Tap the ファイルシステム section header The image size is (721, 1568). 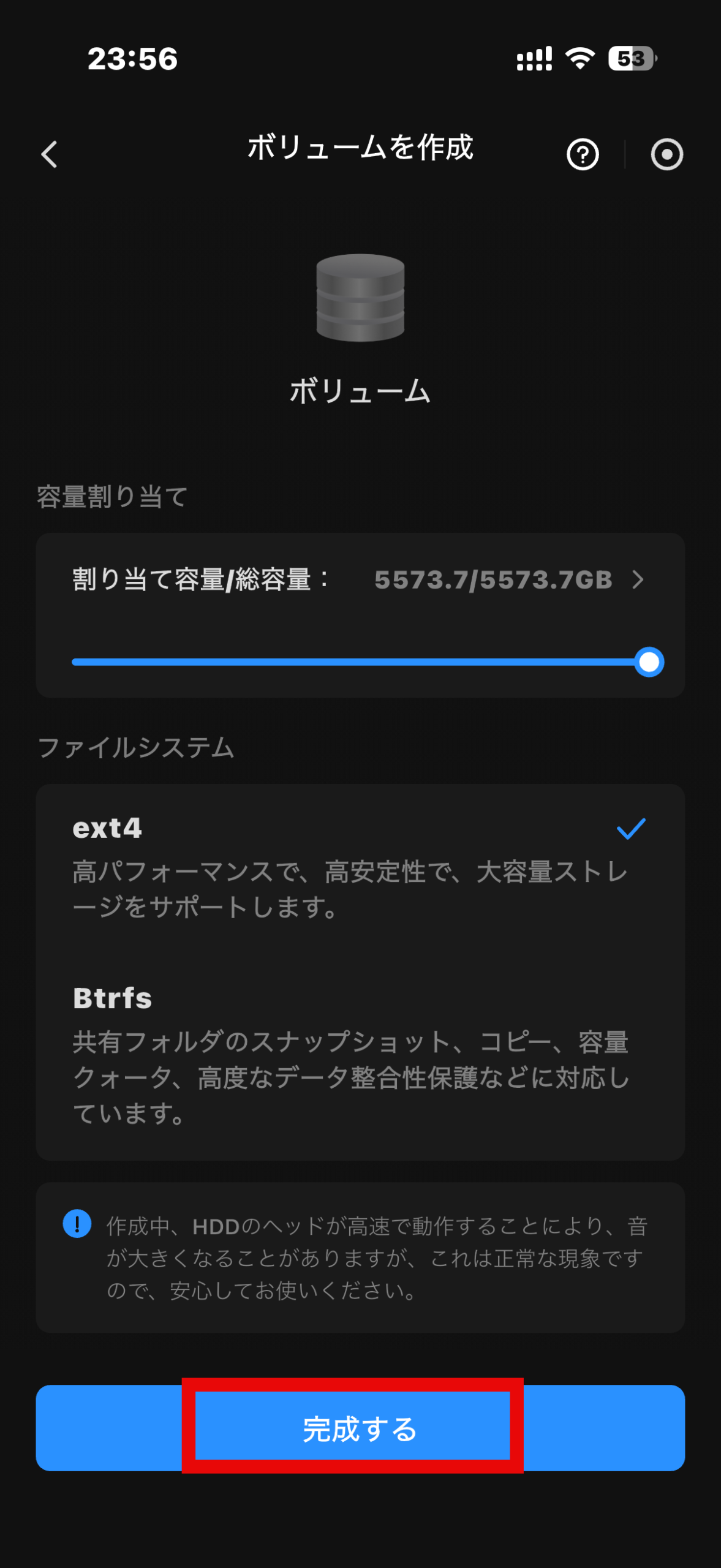coord(136,748)
